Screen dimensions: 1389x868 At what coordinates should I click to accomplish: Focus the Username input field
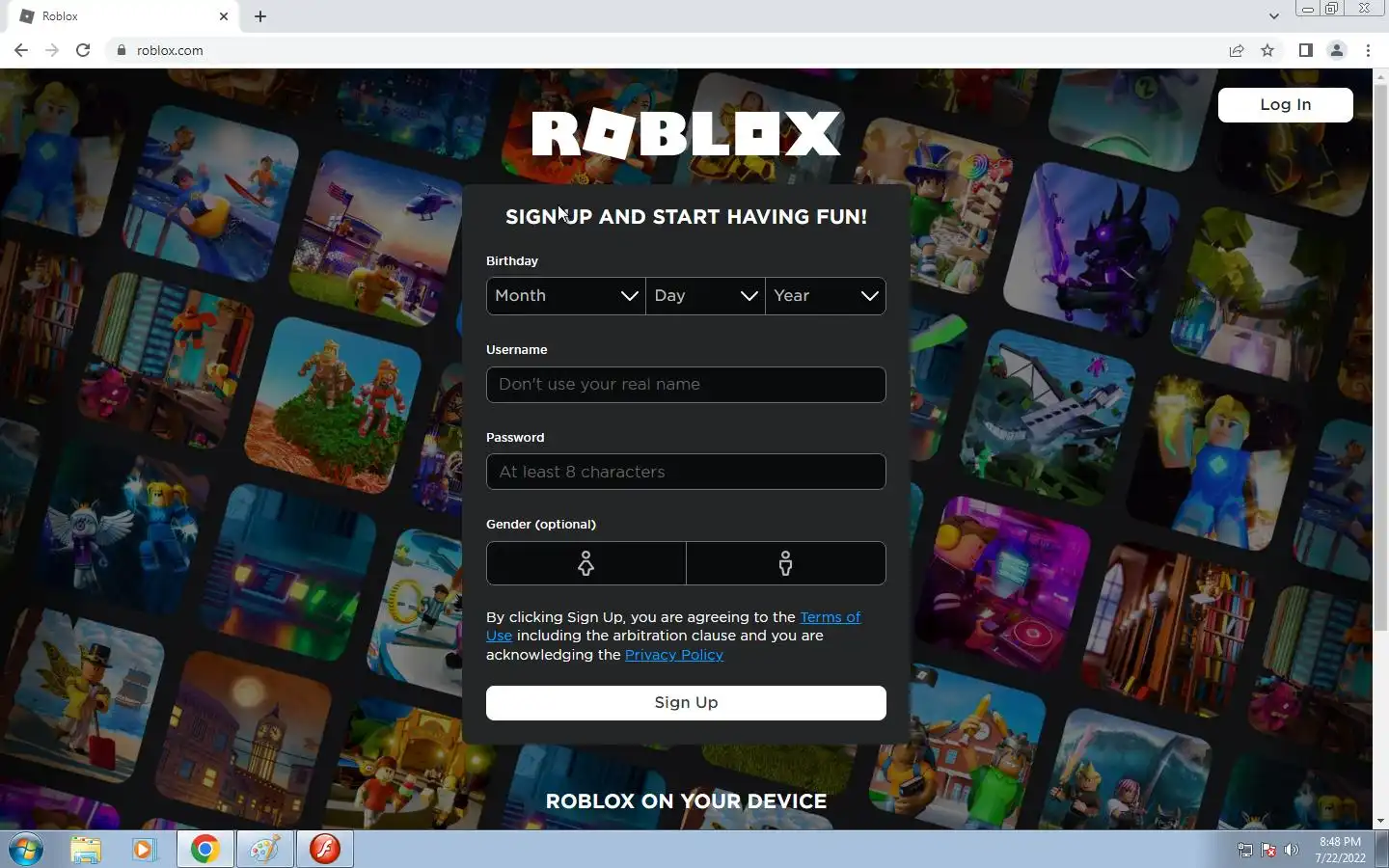[686, 384]
